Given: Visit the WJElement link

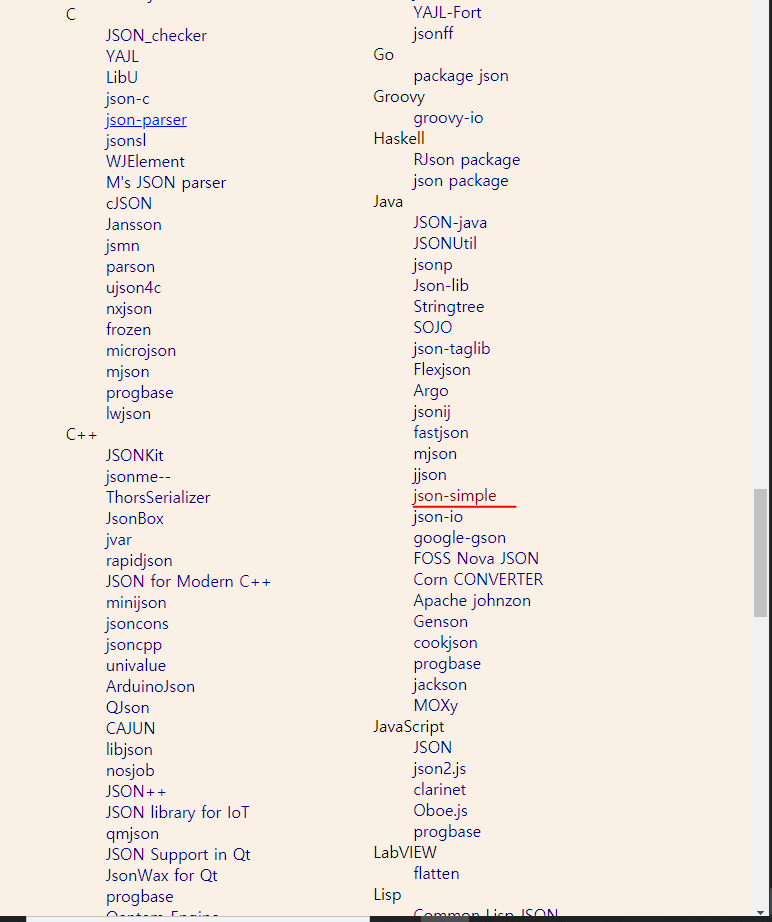Looking at the screenshot, I should tap(145, 162).
